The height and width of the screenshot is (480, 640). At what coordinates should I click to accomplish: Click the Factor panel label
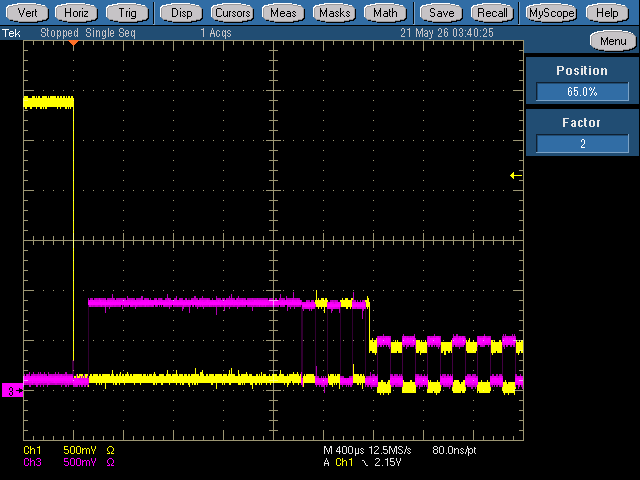(x=582, y=122)
